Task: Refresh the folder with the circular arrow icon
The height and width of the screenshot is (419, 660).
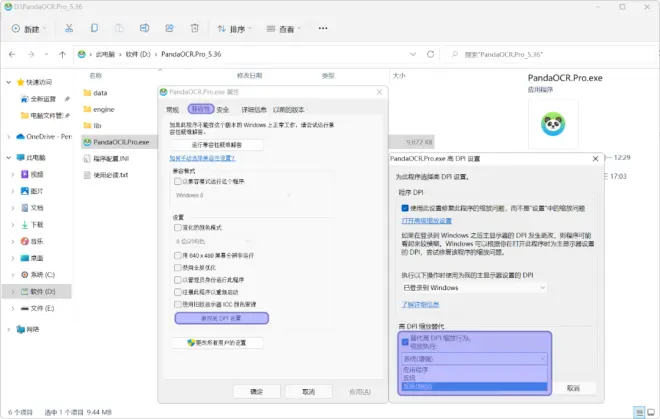Action: 430,54
